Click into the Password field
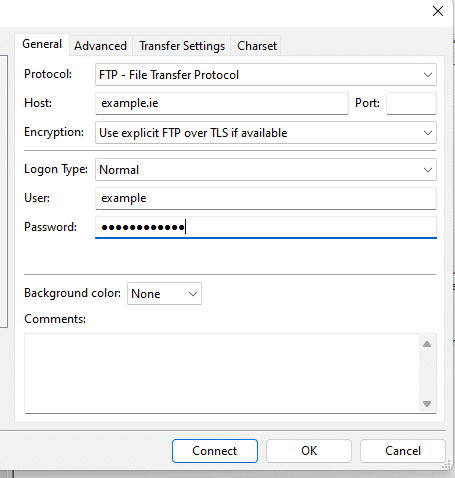455x478 pixels. (266, 227)
